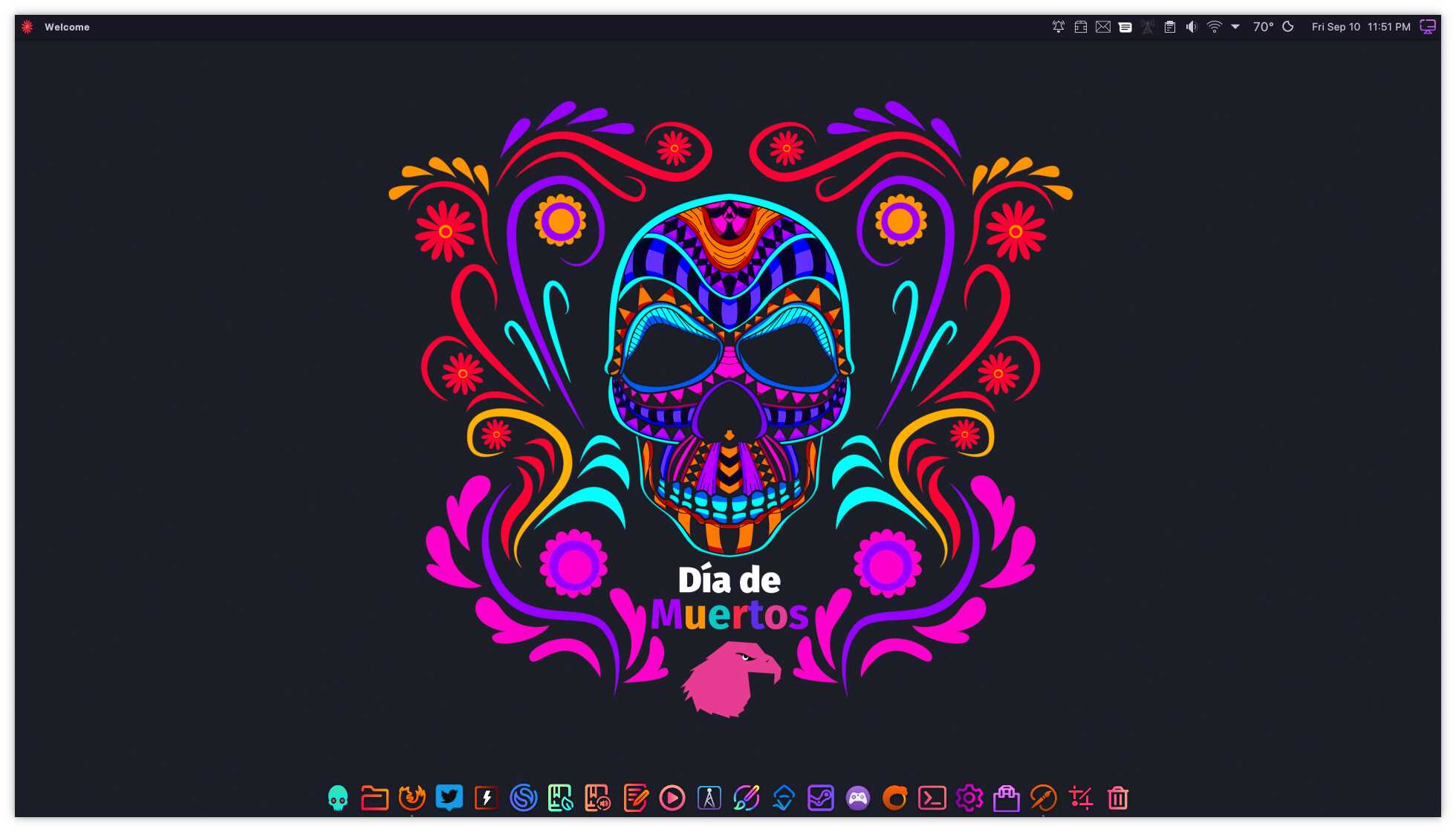Open the file manager folder icon in dock
This screenshot has width=1456, height=832.
click(375, 798)
